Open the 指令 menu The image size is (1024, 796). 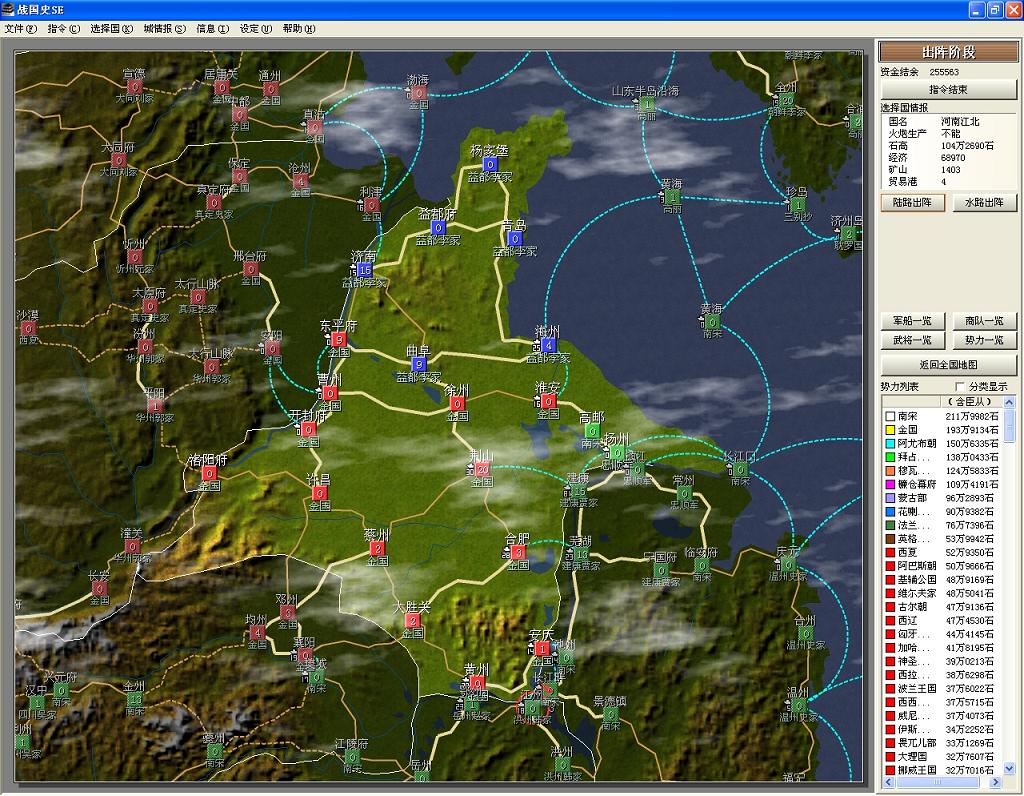pos(63,29)
